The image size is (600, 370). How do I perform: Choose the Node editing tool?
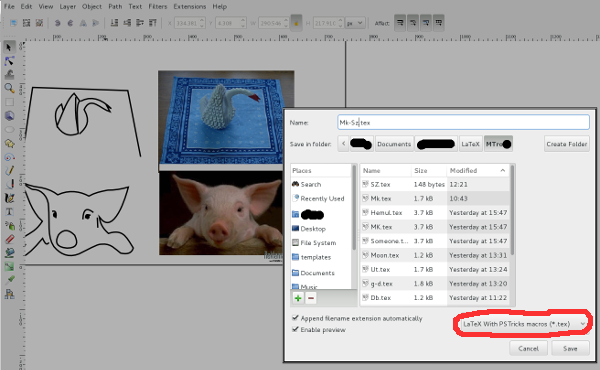coord(9,61)
